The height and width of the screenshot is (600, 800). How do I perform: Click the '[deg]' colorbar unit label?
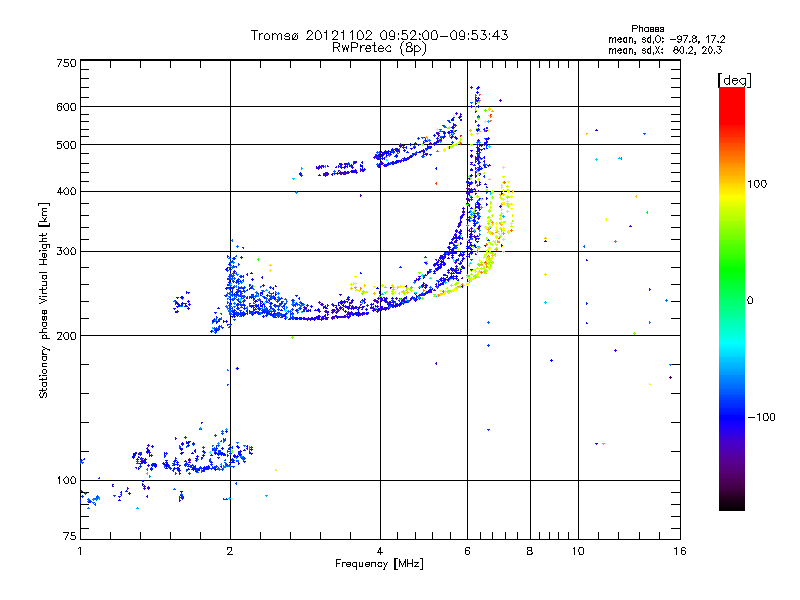point(734,80)
